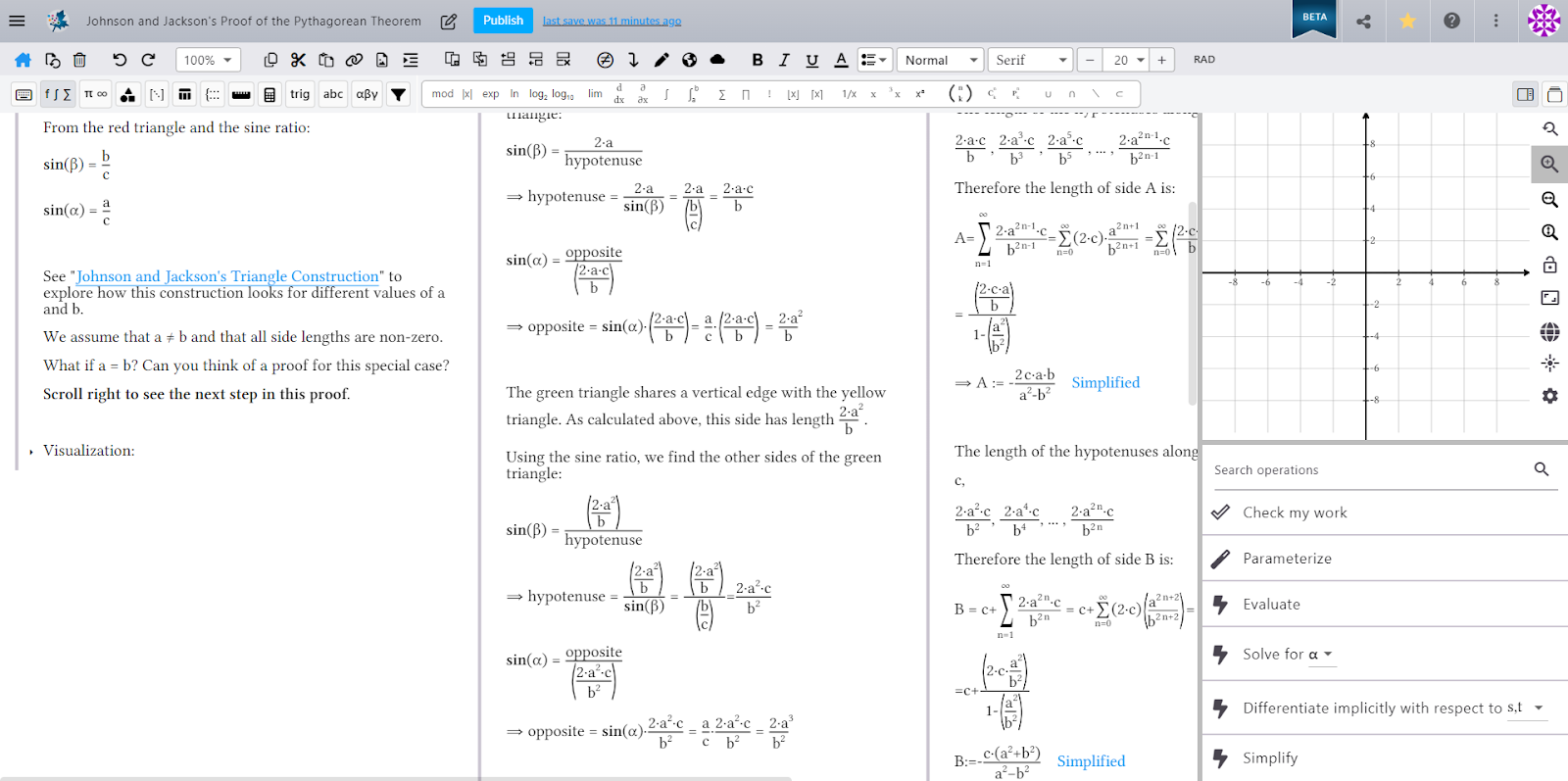Toggle the calculus symbols palette
The image size is (1568, 781).
tap(58, 94)
